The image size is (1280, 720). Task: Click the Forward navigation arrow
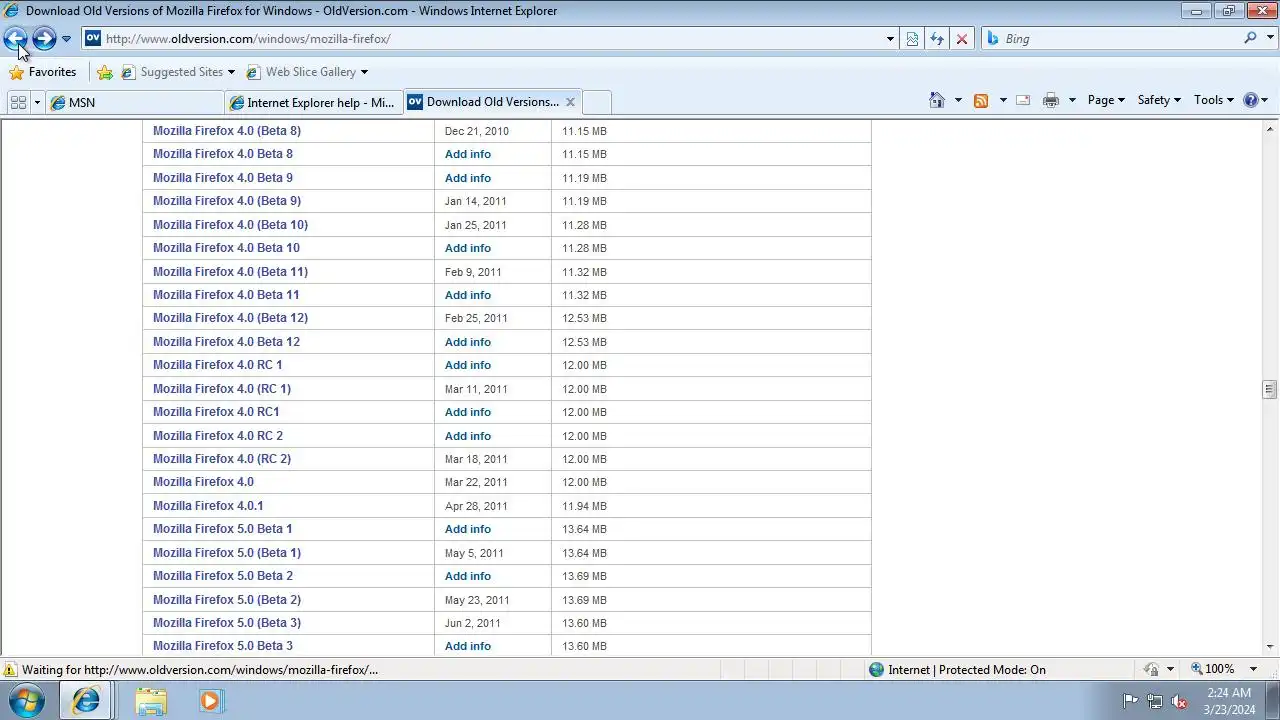pyautogui.click(x=44, y=39)
